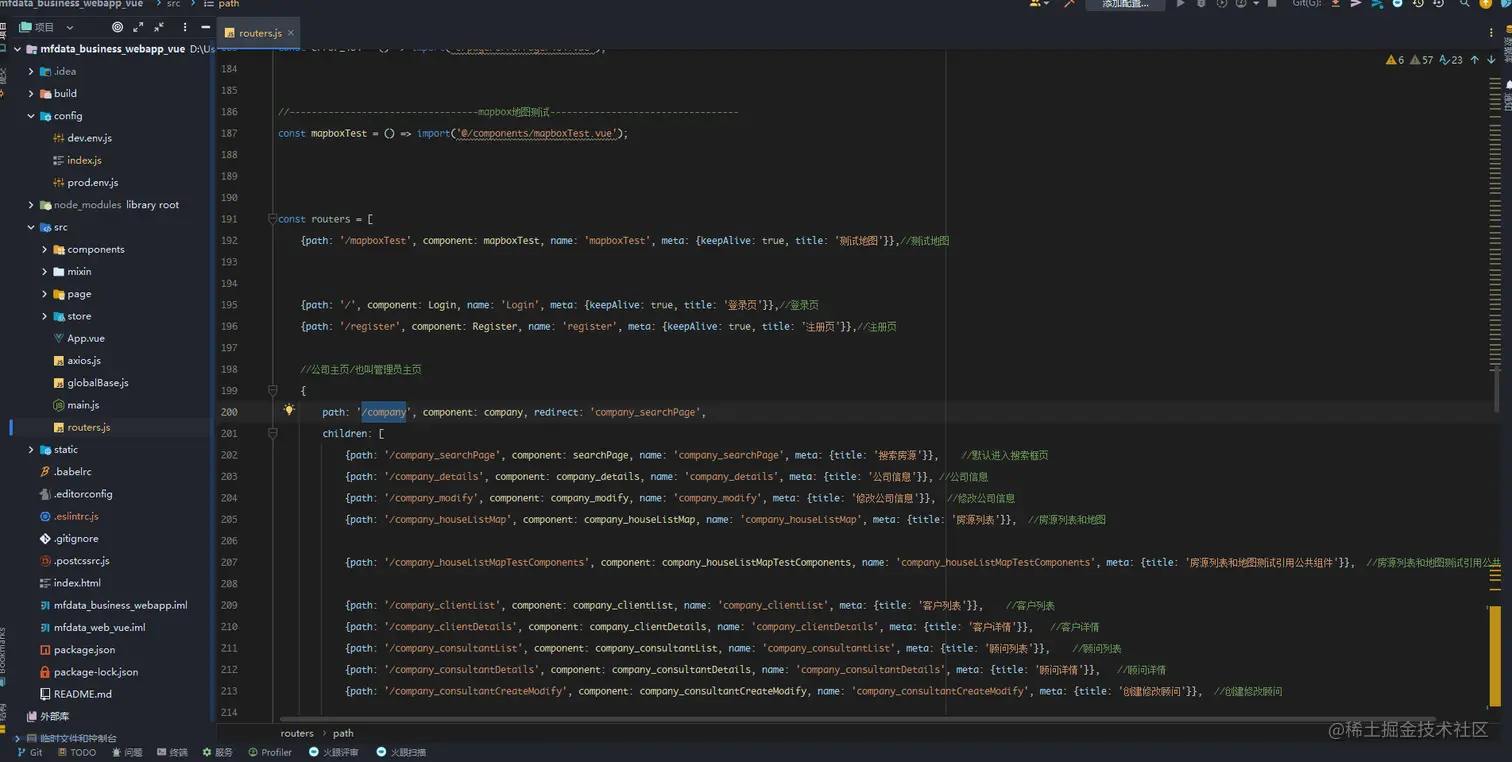The height and width of the screenshot is (762, 1512).
Task: Click the src breadcrumb in navigation bar
Action: pyautogui.click(x=174, y=4)
